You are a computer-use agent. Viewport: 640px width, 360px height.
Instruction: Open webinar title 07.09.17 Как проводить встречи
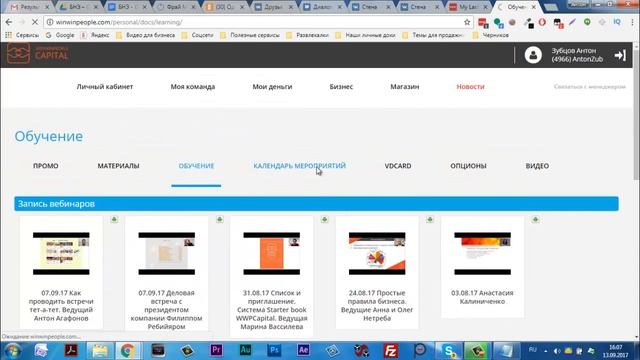(x=61, y=305)
